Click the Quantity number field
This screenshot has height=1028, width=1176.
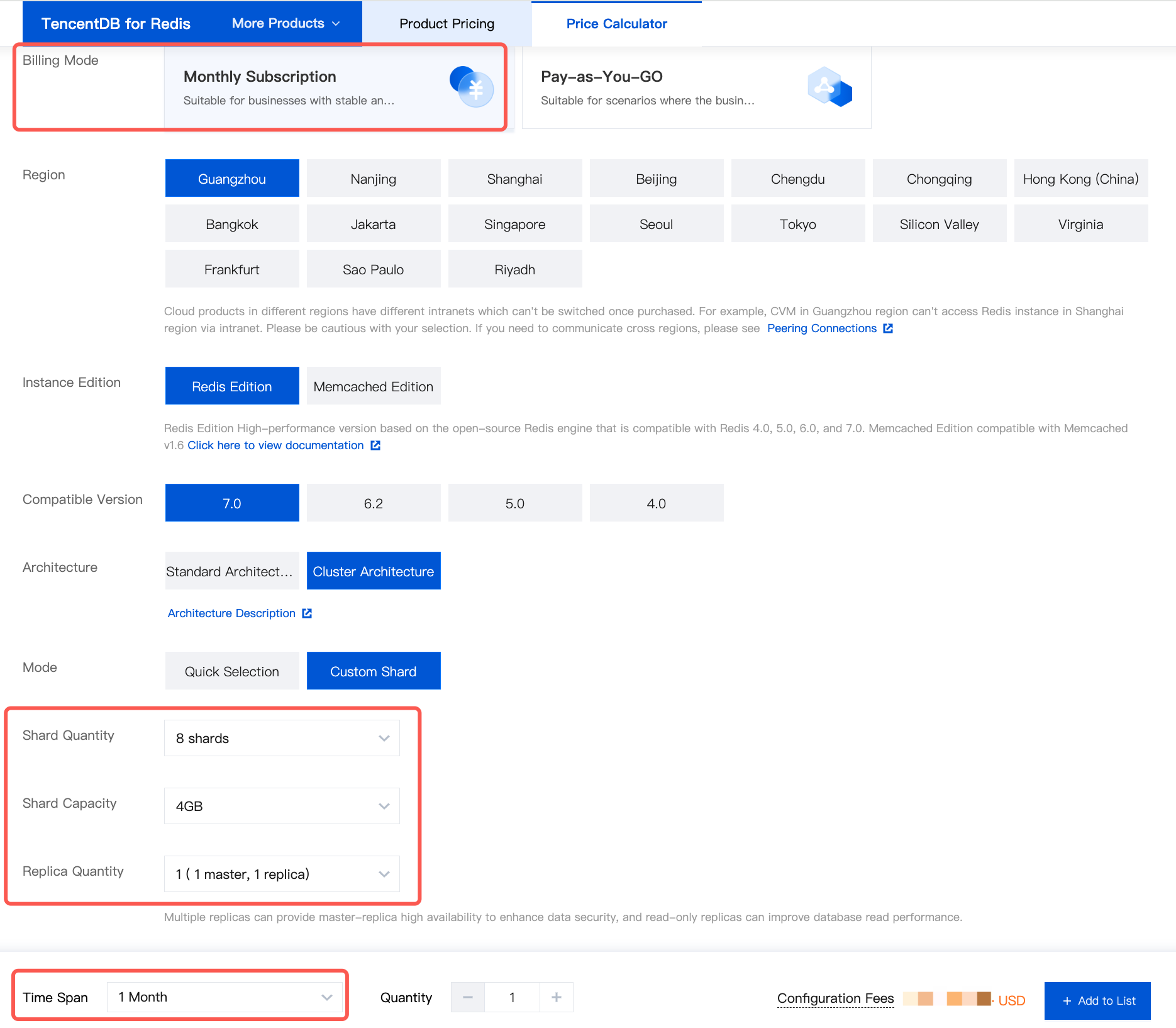click(x=512, y=997)
